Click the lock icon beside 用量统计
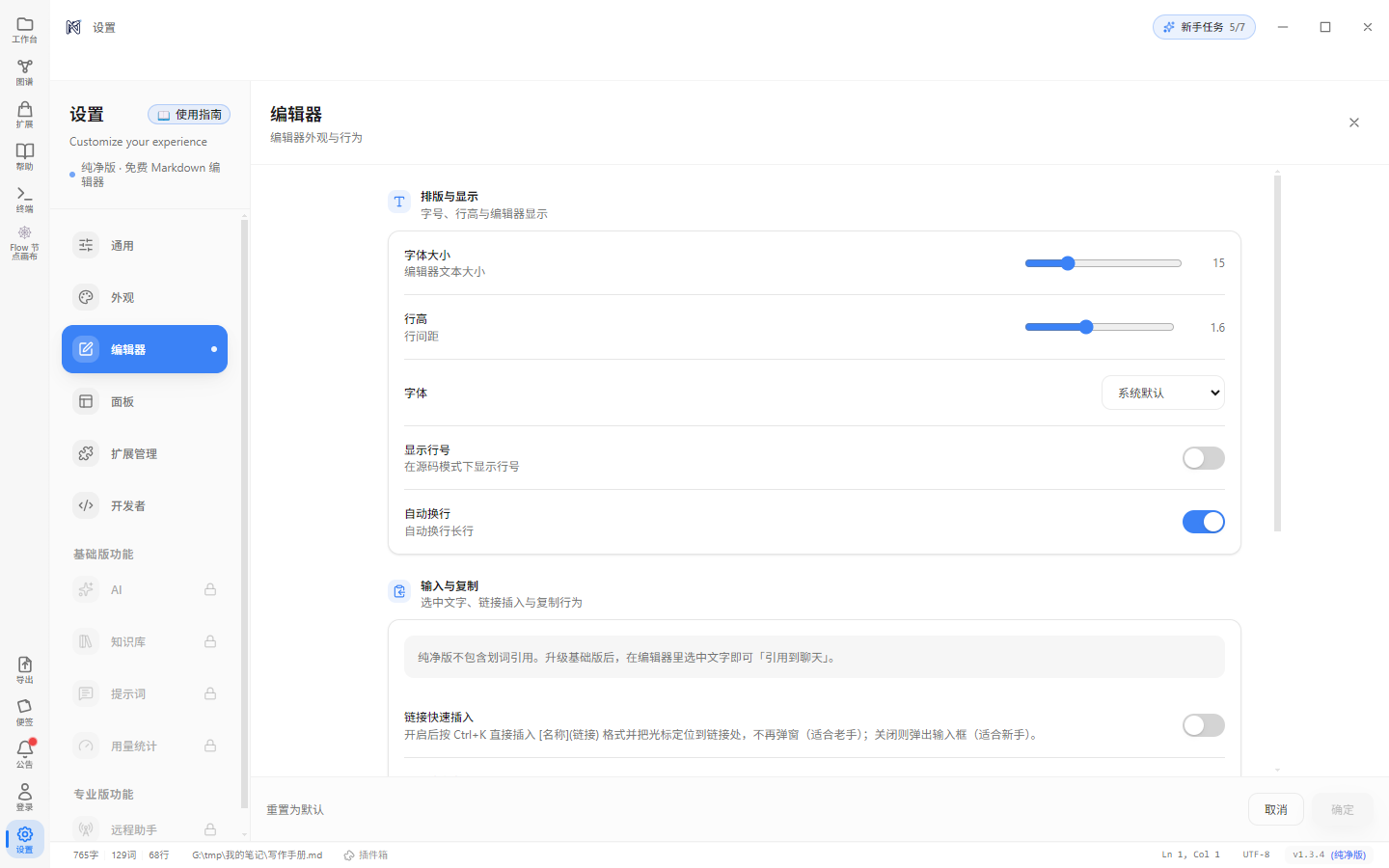Image resolution: width=1389 pixels, height=868 pixels. (210, 746)
